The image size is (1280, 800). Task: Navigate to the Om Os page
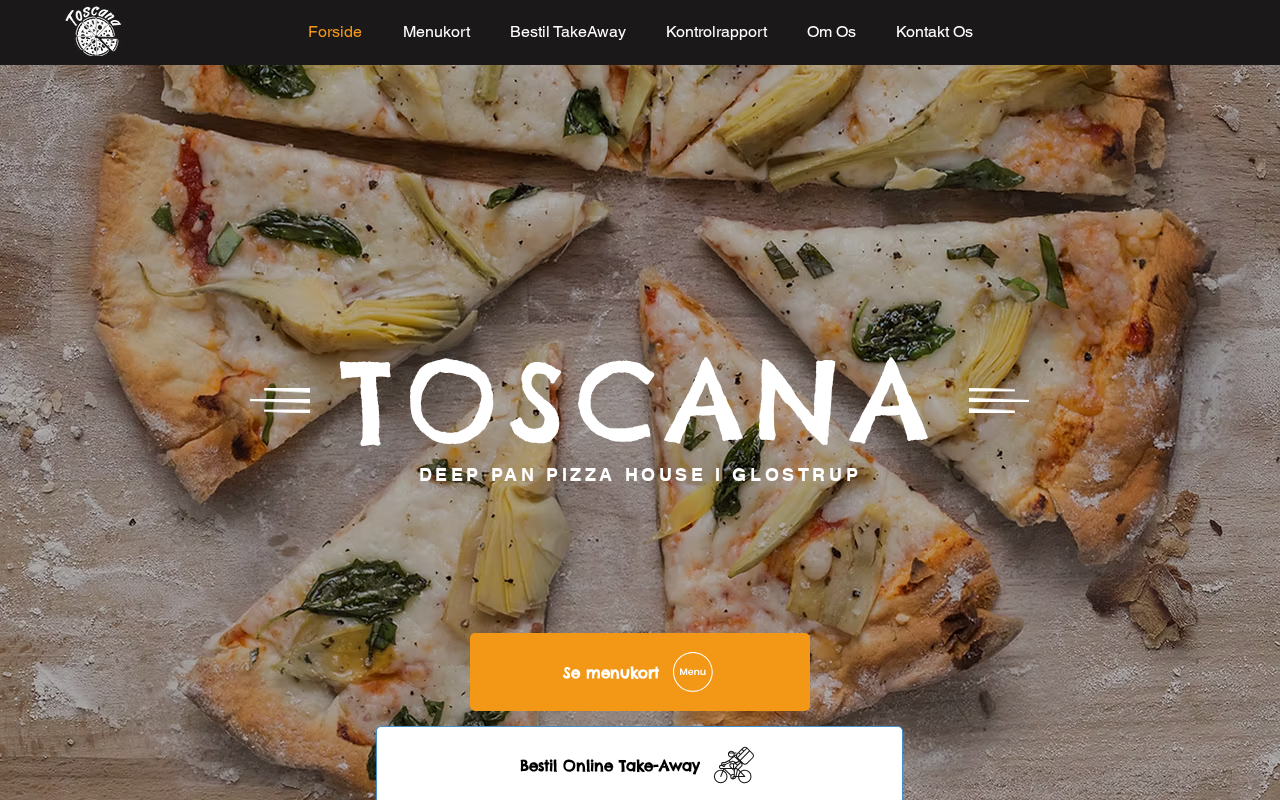(831, 32)
